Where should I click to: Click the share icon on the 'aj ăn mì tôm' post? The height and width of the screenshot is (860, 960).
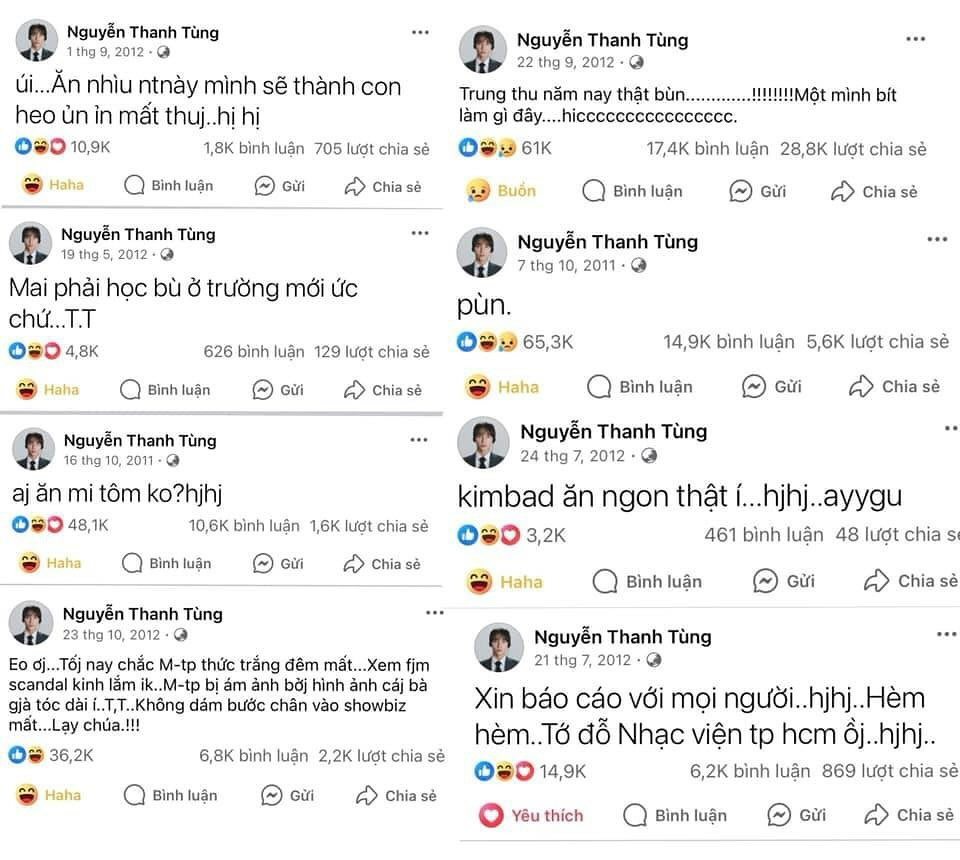(354, 564)
